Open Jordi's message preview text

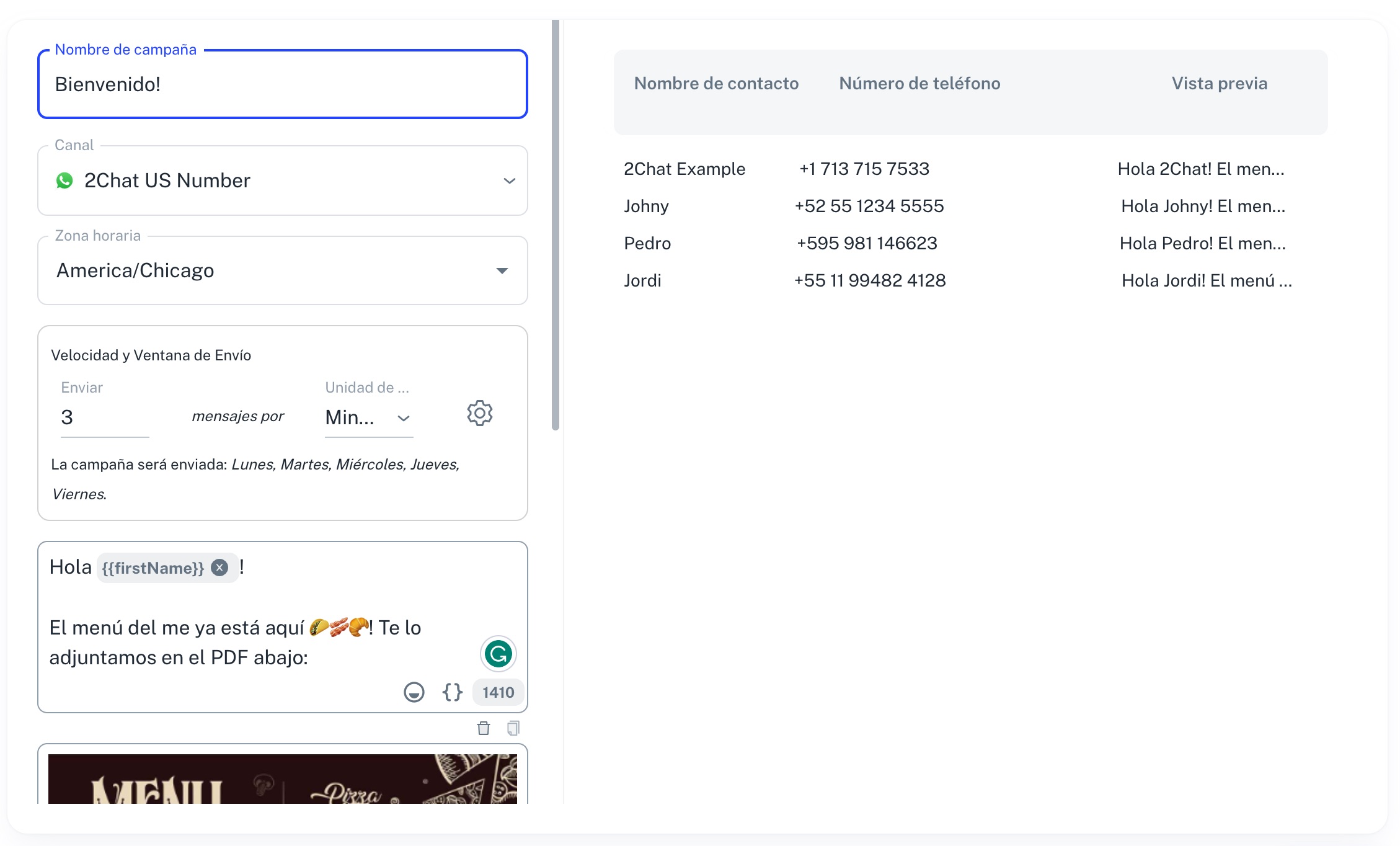1207,280
